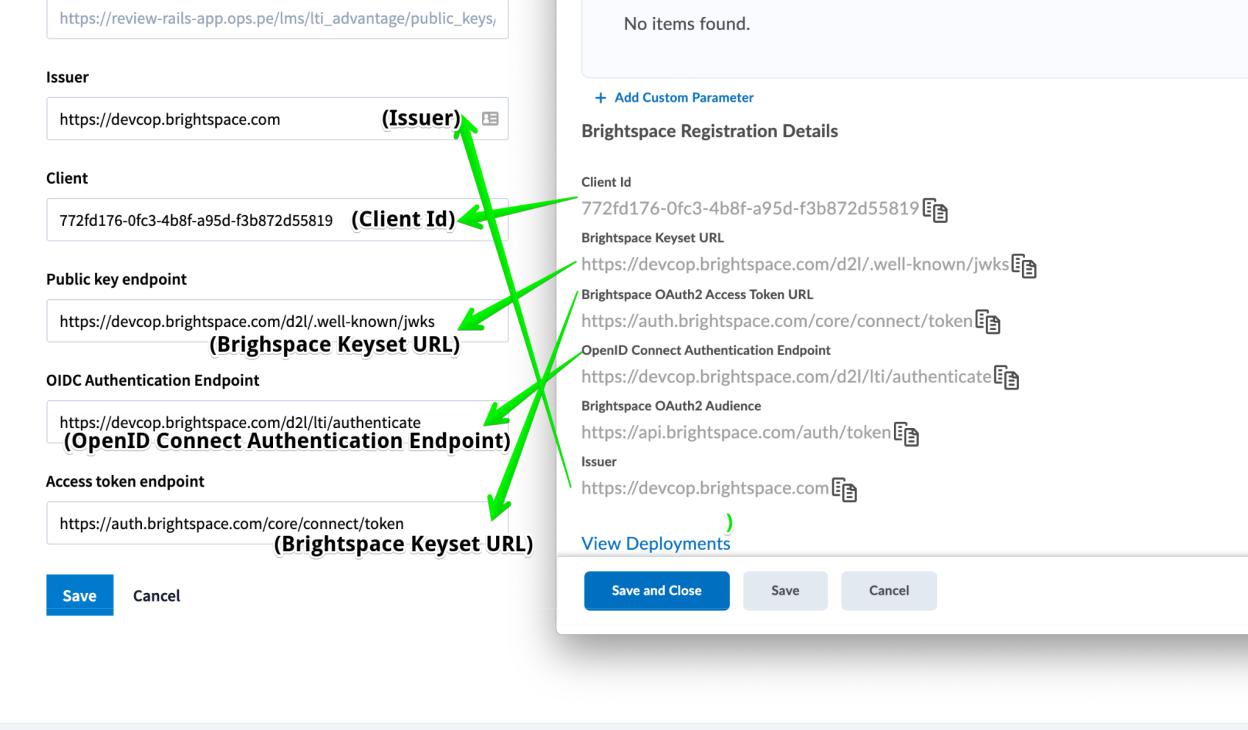This screenshot has height=730, width=1248.
Task: Copy the Issuer URL in Brightspace details
Action: click(845, 490)
